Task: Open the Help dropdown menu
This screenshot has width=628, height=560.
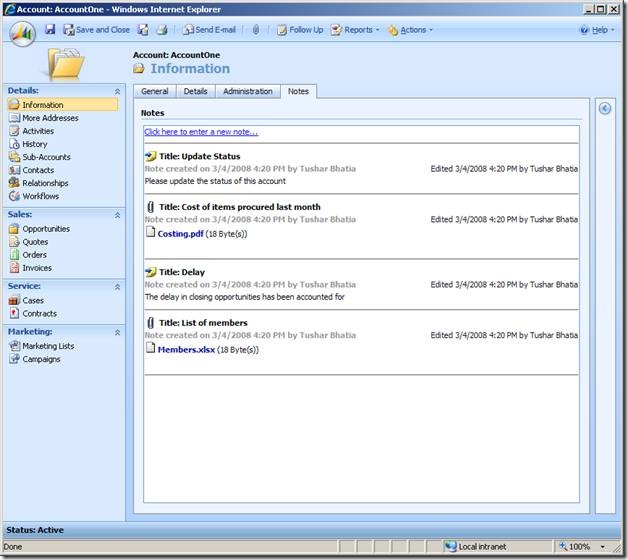Action: (x=599, y=30)
